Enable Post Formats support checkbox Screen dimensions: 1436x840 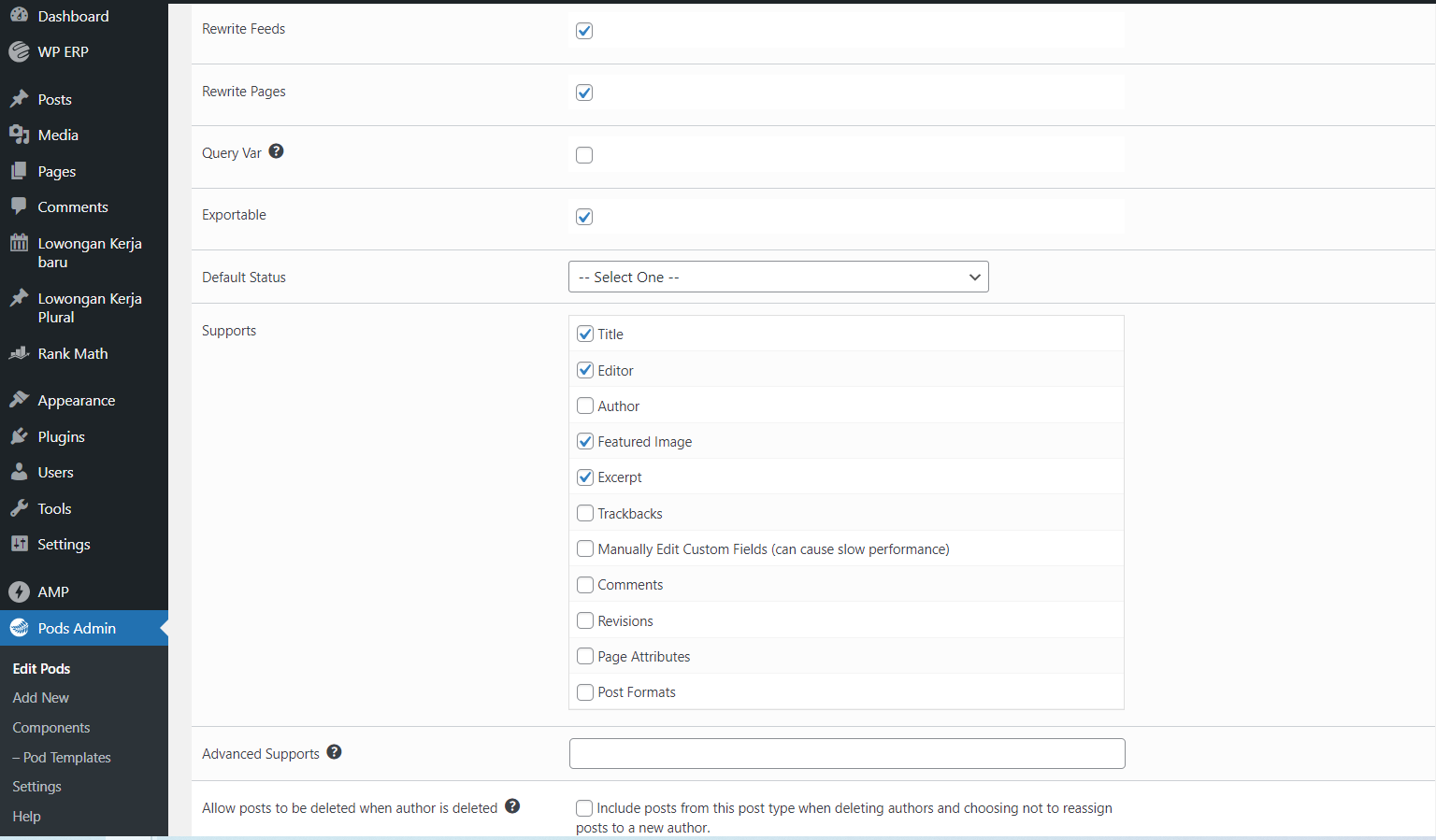(585, 692)
